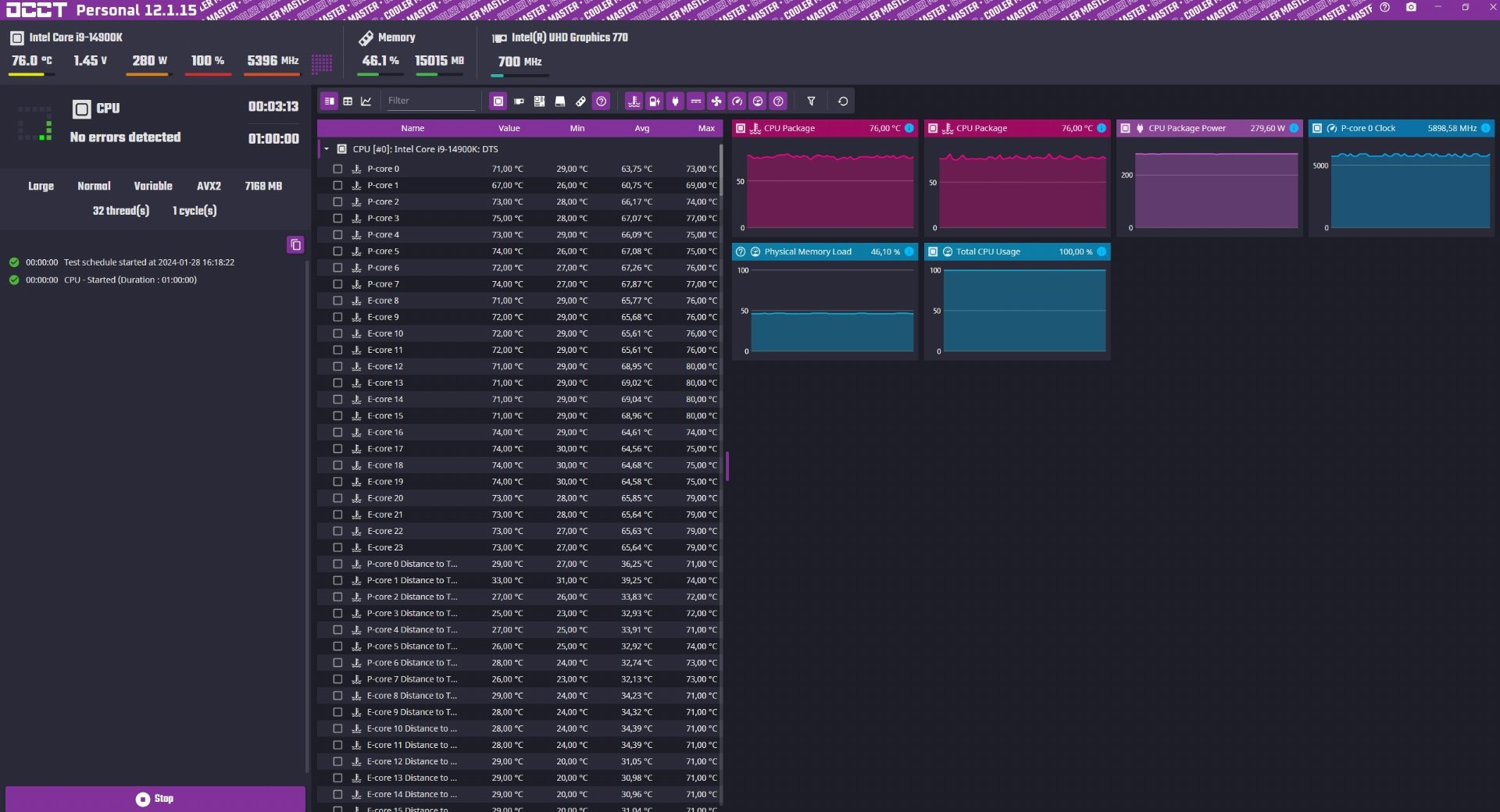The height and width of the screenshot is (812, 1500).
Task: Toggle the fan sensor type filter
Action: point(716,101)
